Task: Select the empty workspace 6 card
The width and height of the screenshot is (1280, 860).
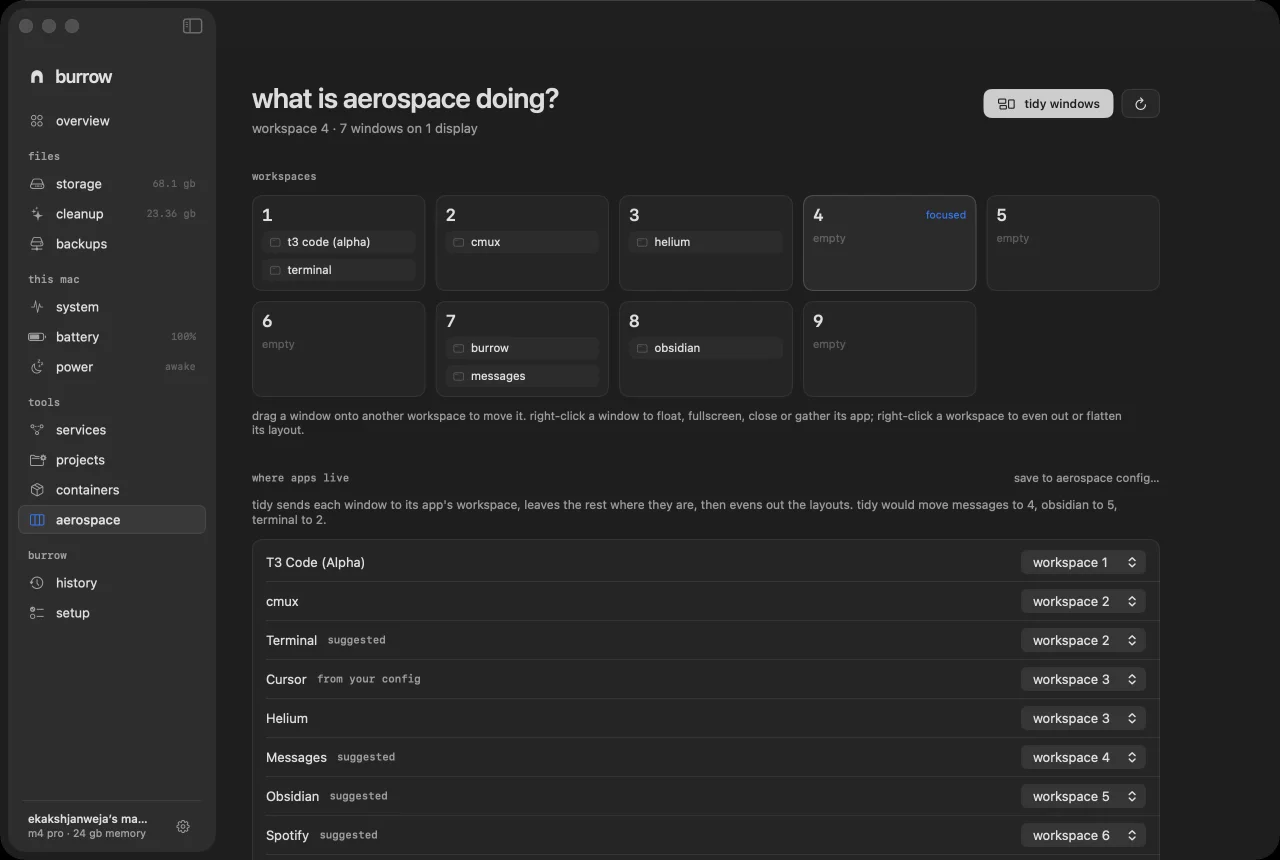Action: pyautogui.click(x=339, y=349)
